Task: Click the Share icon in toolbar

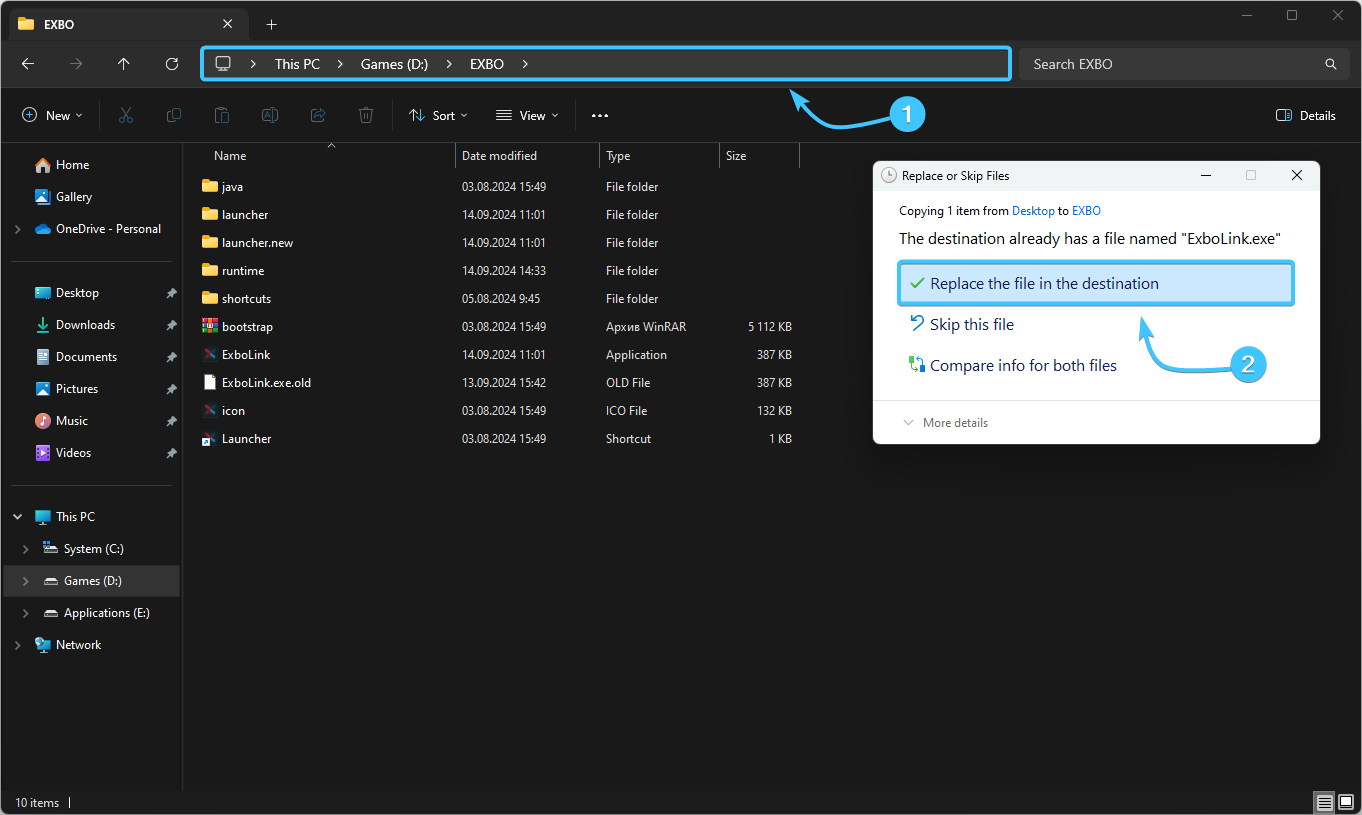Action: click(x=318, y=116)
